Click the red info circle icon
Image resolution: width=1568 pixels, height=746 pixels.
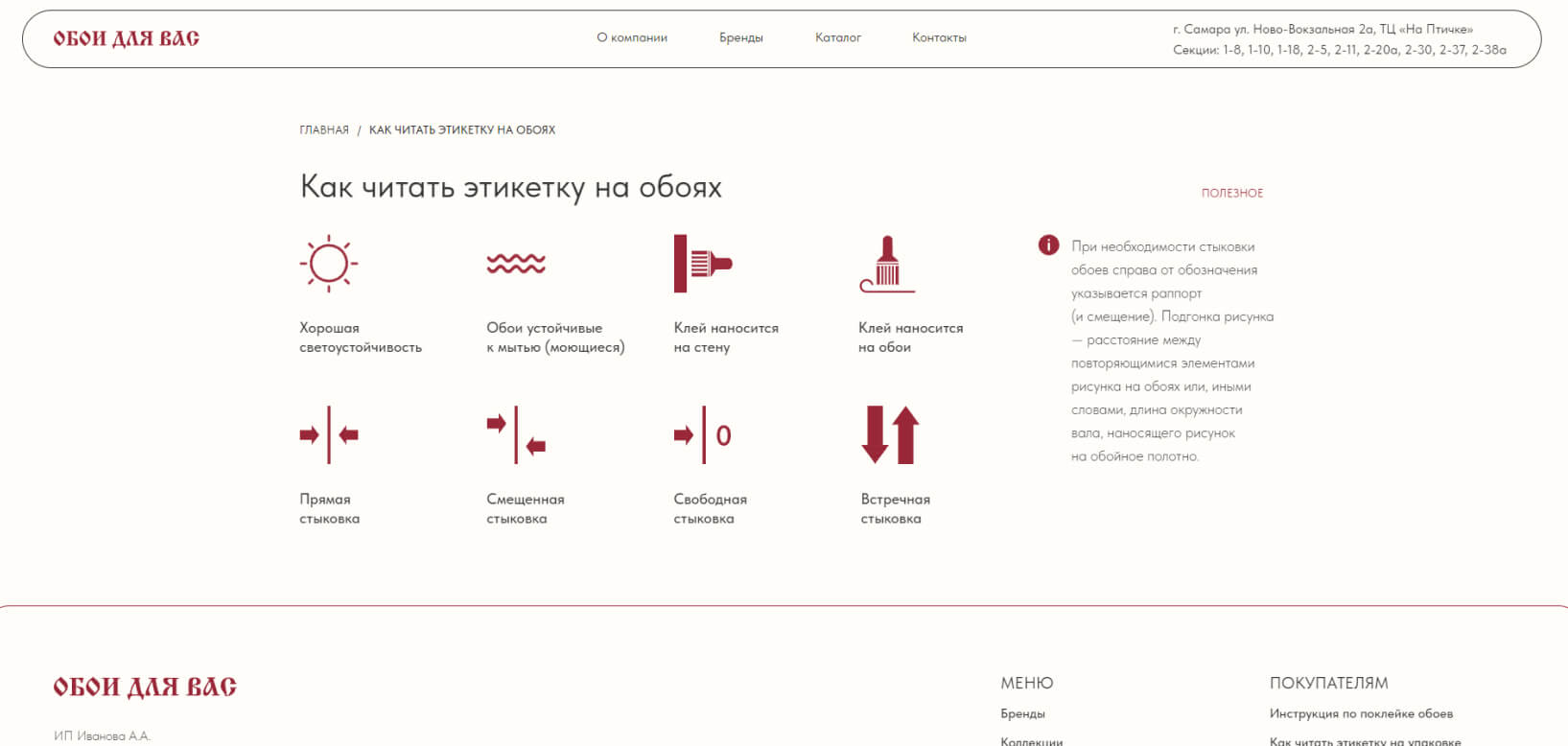tap(1048, 245)
